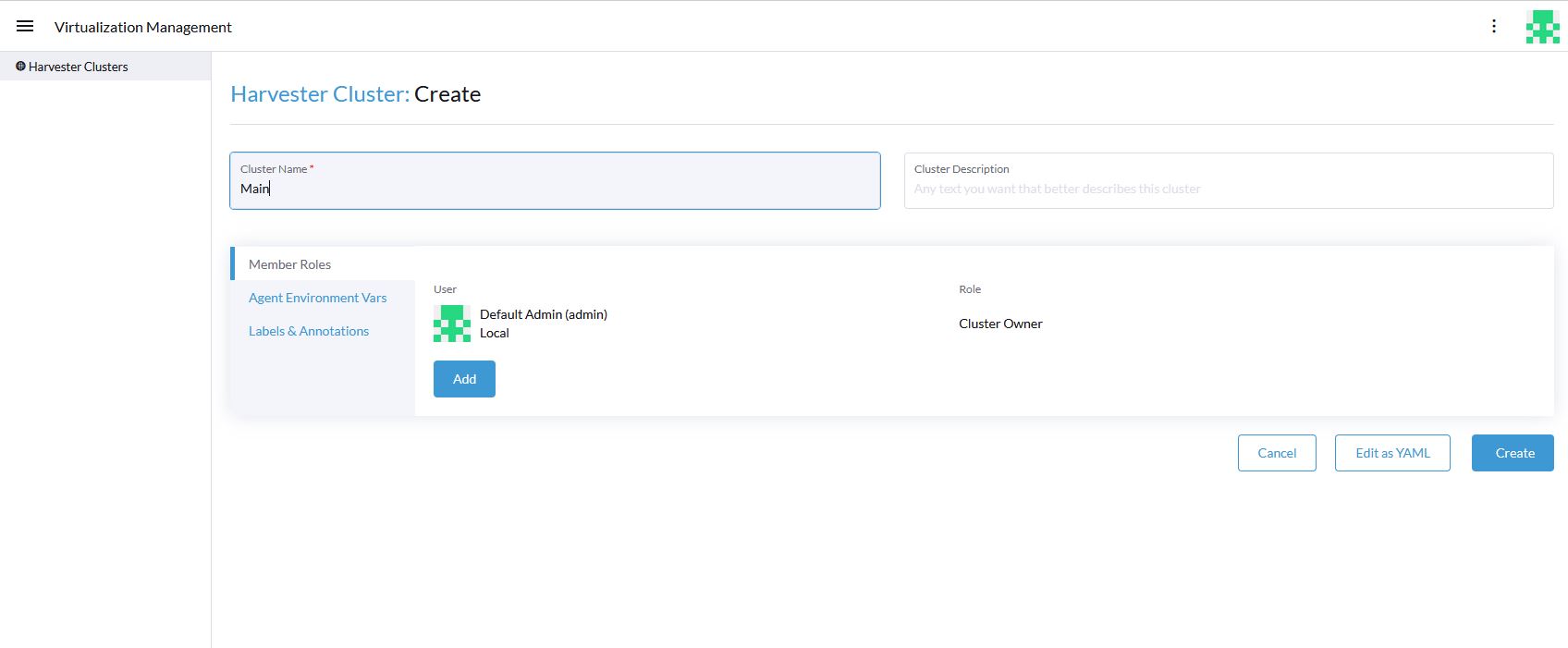Click Edit as YAML button
The width and height of the screenshot is (1568, 648).
[x=1392, y=453]
